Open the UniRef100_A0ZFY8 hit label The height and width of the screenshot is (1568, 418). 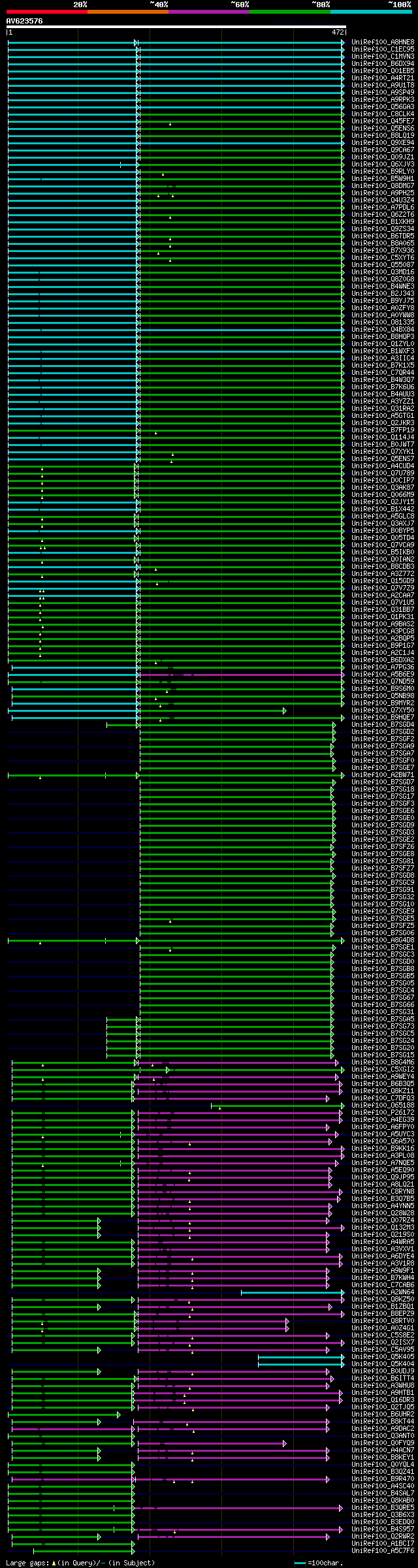click(x=383, y=308)
